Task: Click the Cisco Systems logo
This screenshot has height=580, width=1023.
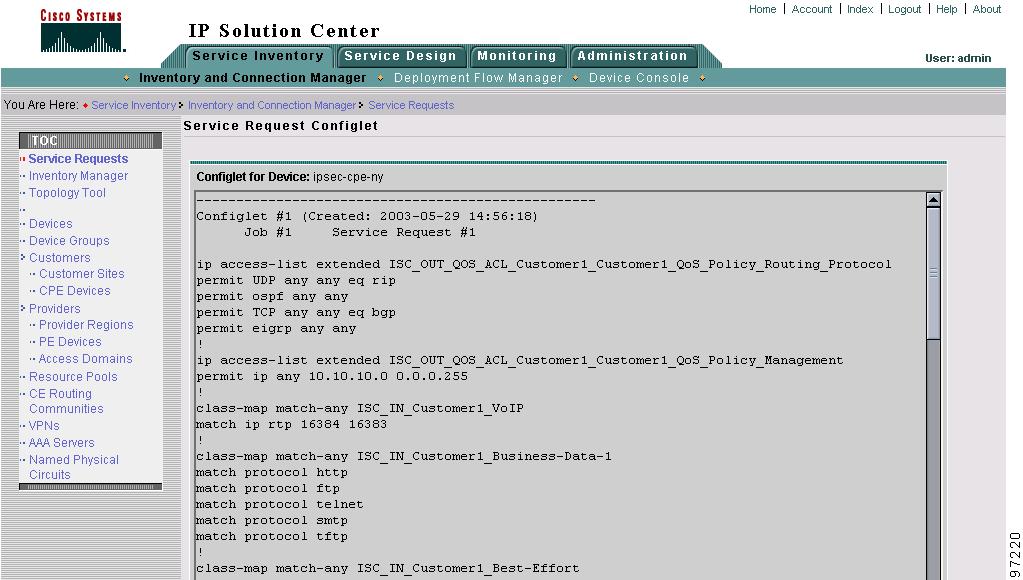Action: 82,30
